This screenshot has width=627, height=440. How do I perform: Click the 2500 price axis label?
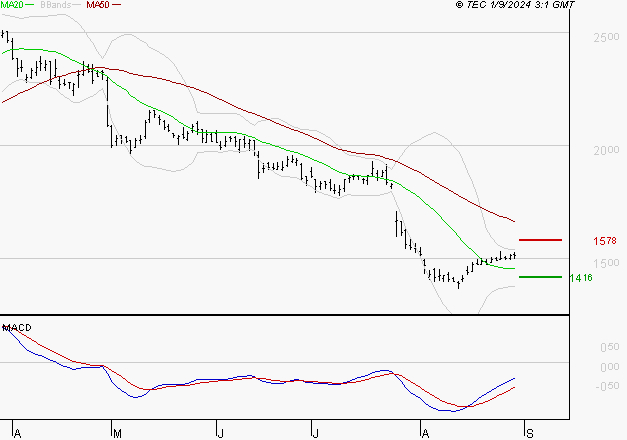pos(606,37)
